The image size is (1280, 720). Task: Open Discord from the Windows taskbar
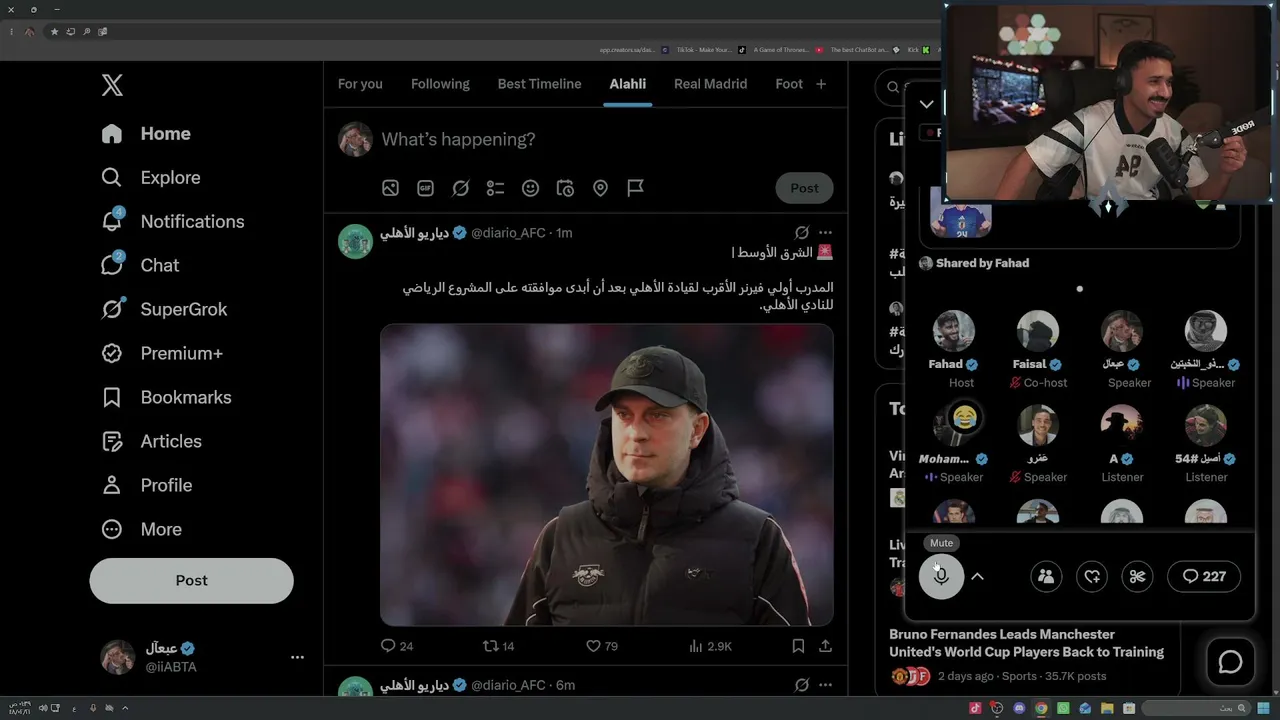coord(1019,708)
